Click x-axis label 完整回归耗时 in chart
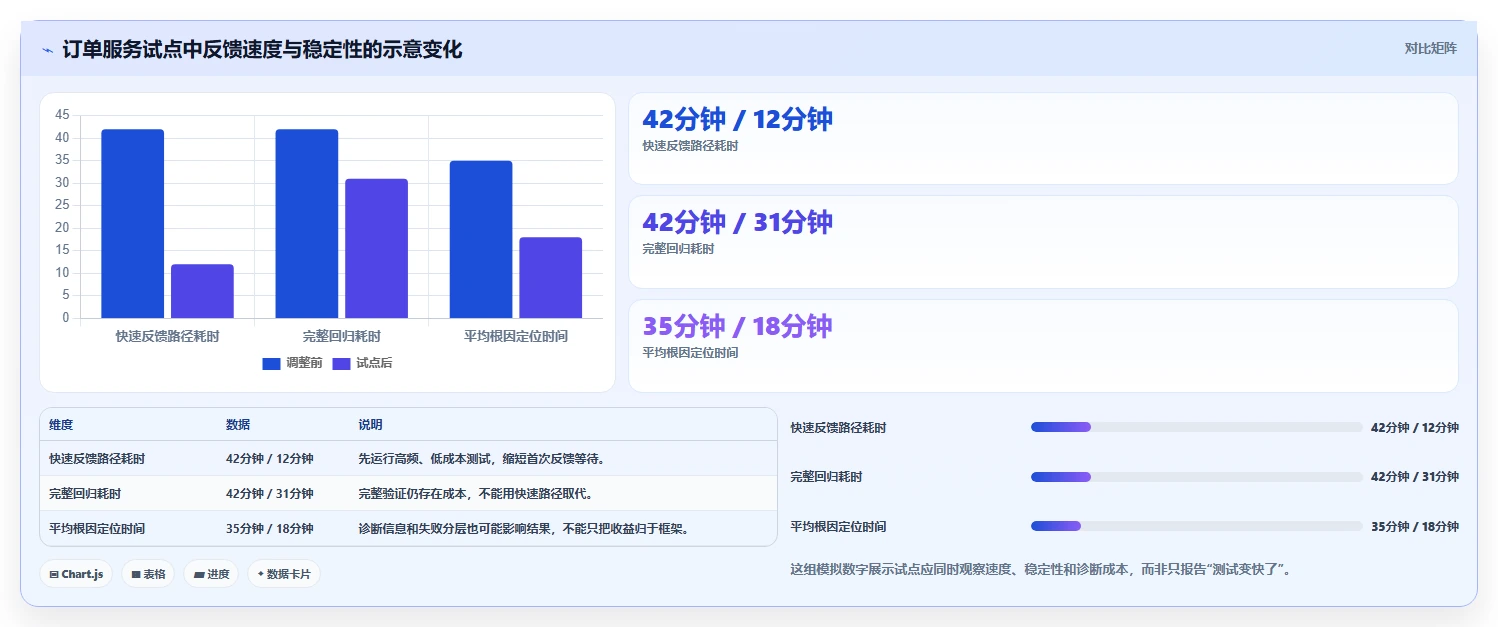The height and width of the screenshot is (627, 1498). 342,336
